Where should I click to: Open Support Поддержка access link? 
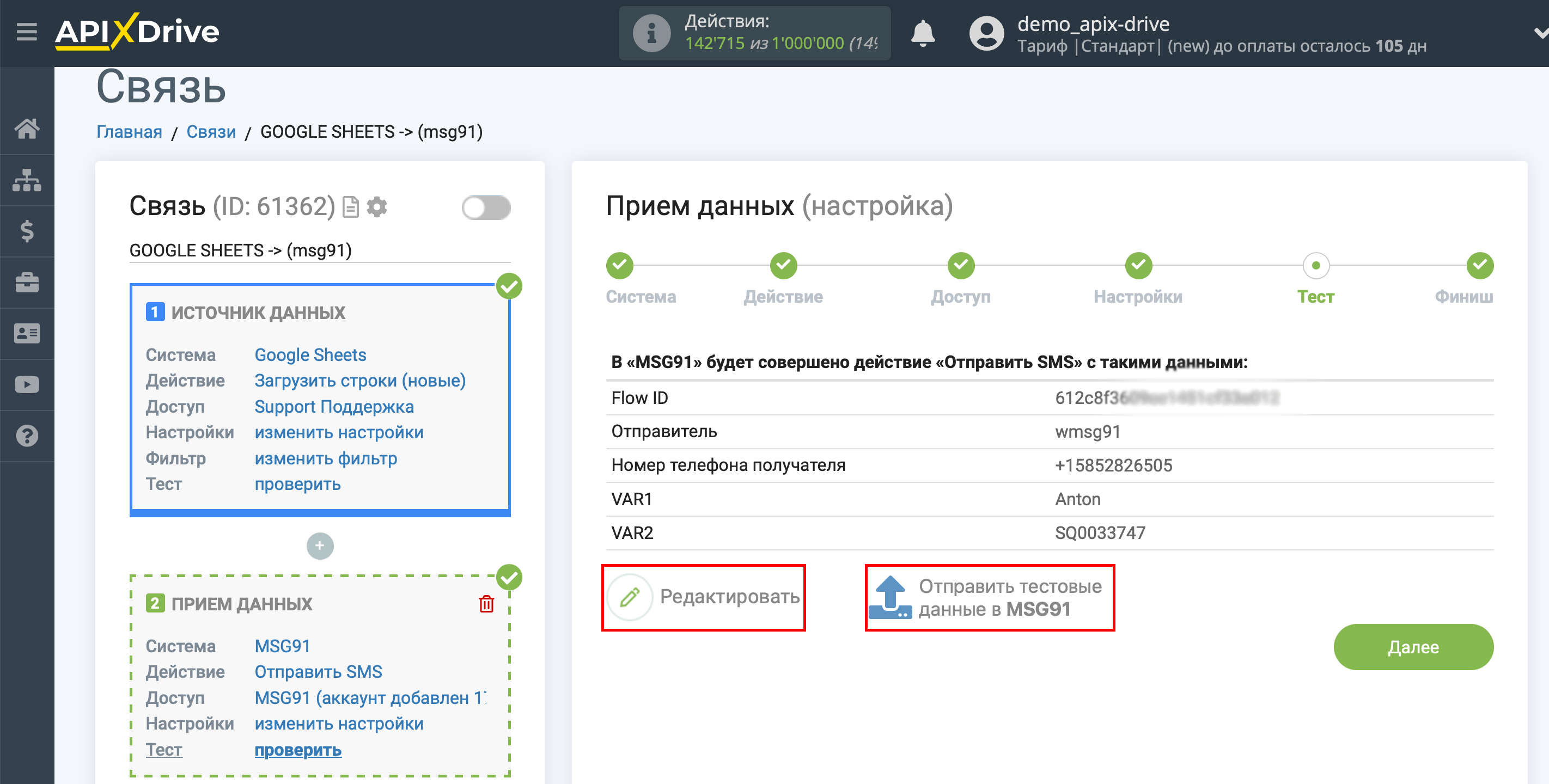[334, 407]
